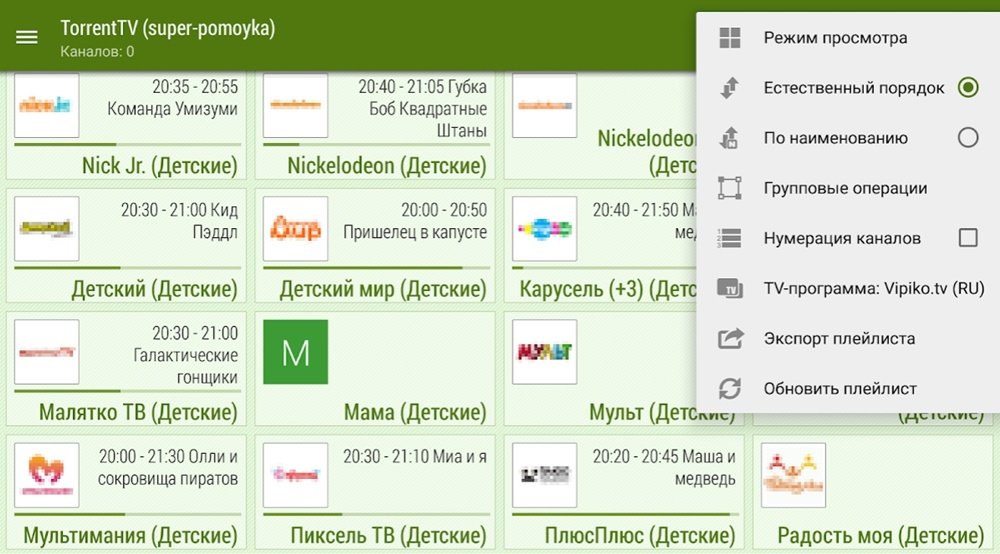Open the Малятко ТВ channel logo
The image size is (1000, 554).
point(47,352)
